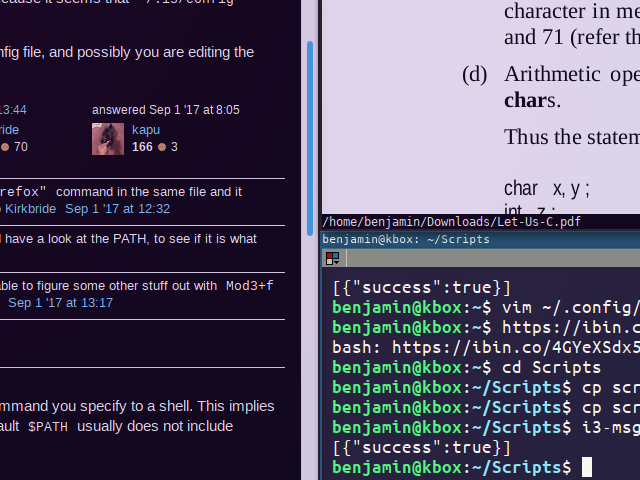Click the last [{"success":true}] terminal output

coord(422,447)
